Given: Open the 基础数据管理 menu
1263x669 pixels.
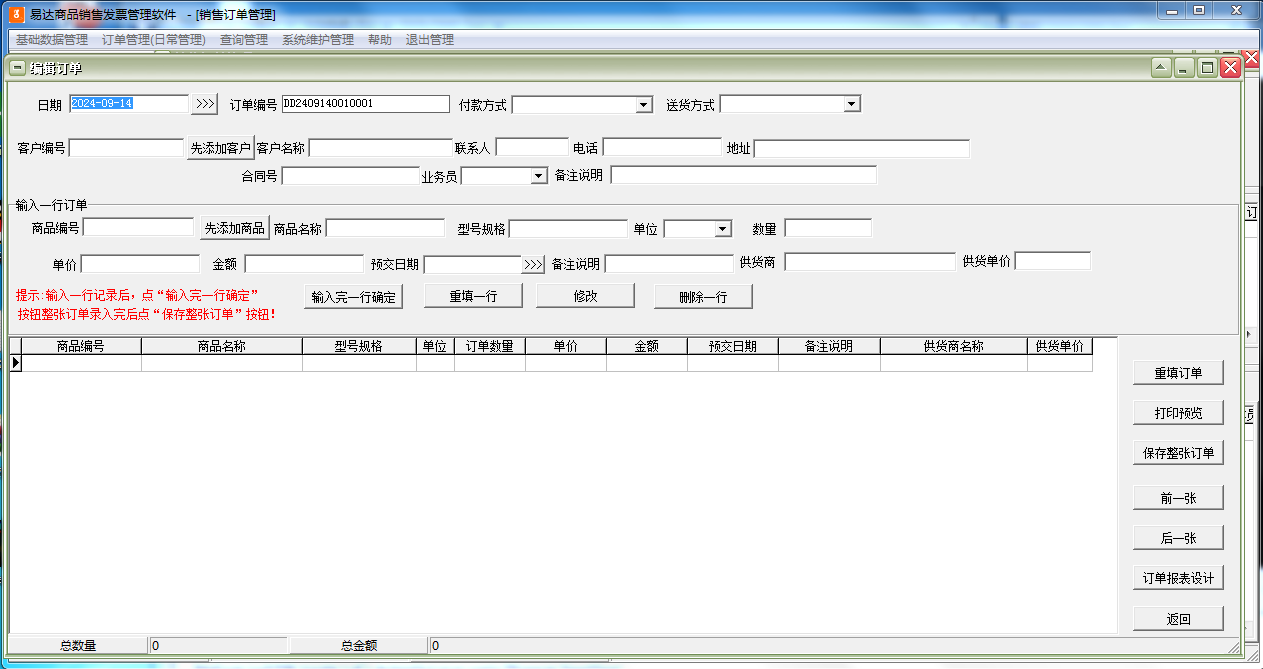Looking at the screenshot, I should (52, 40).
